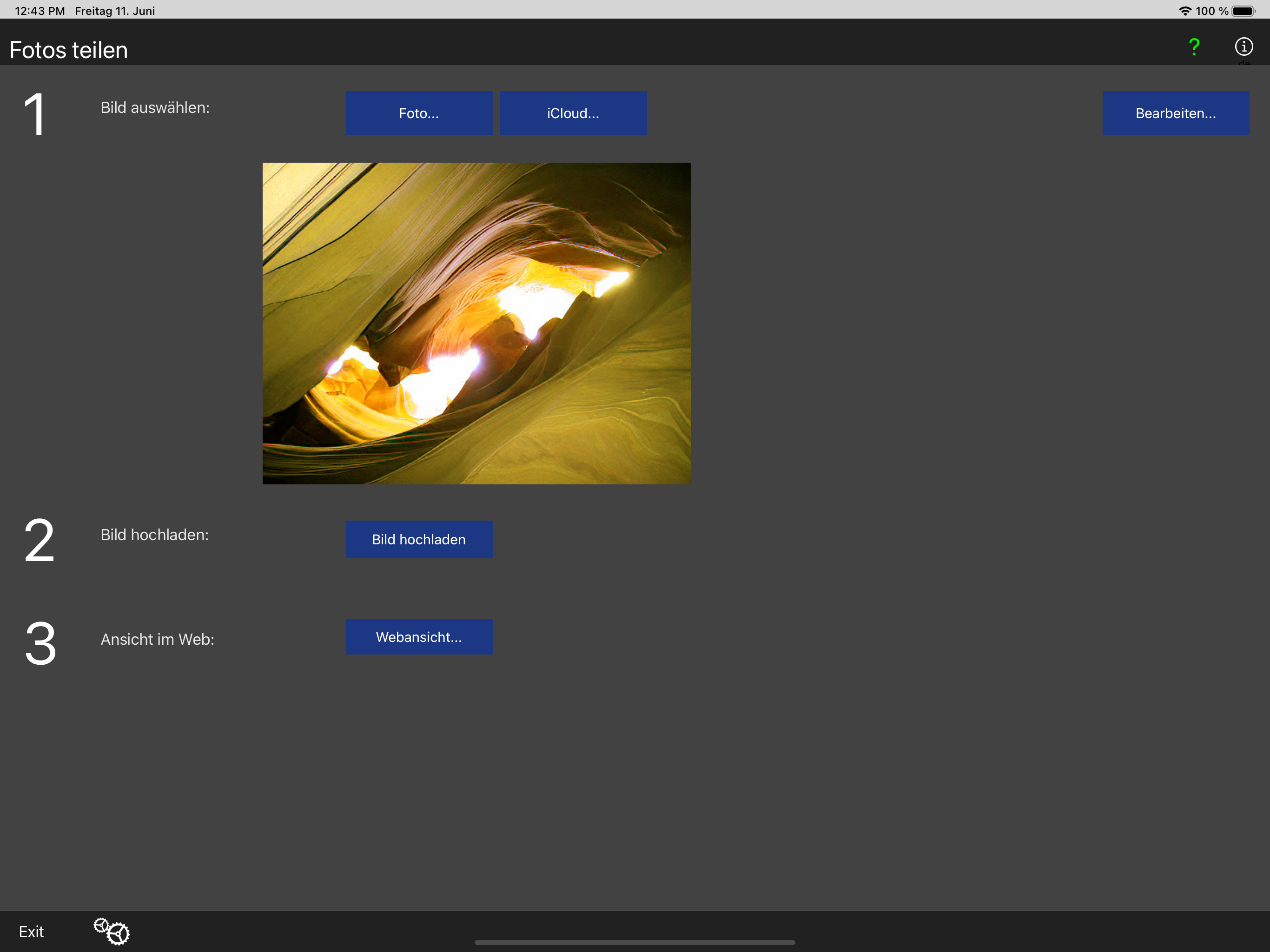This screenshot has height=952, width=1270.
Task: Tap the 'Freitag 11. Juni' date
Action: point(115,11)
